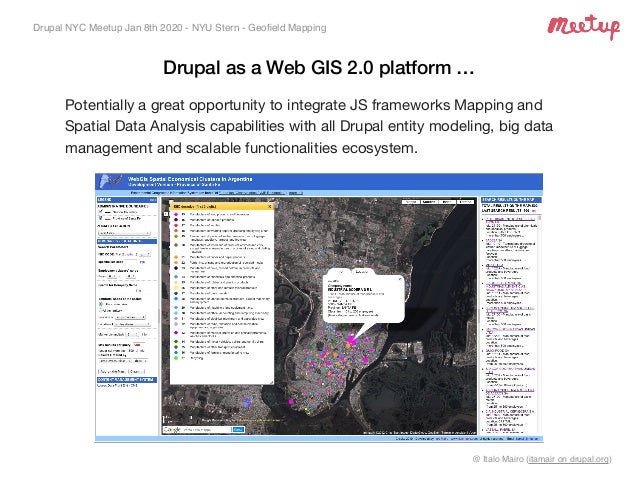Click the first magenta dot in the legend list

pyautogui.click(x=176, y=214)
